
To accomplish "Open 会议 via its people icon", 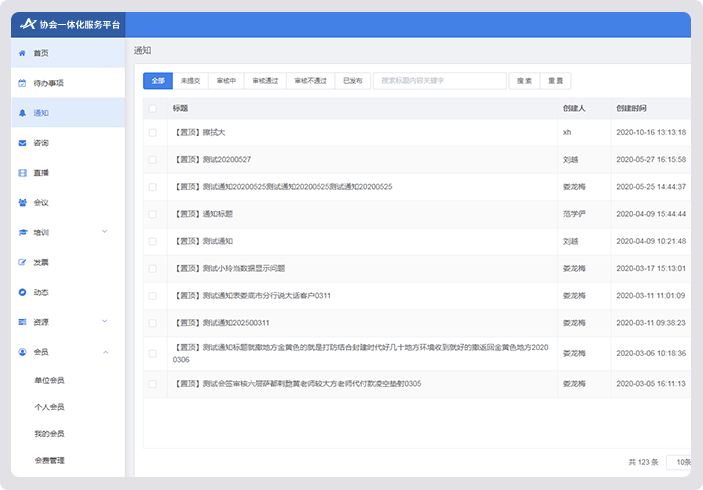I will (x=22, y=203).
